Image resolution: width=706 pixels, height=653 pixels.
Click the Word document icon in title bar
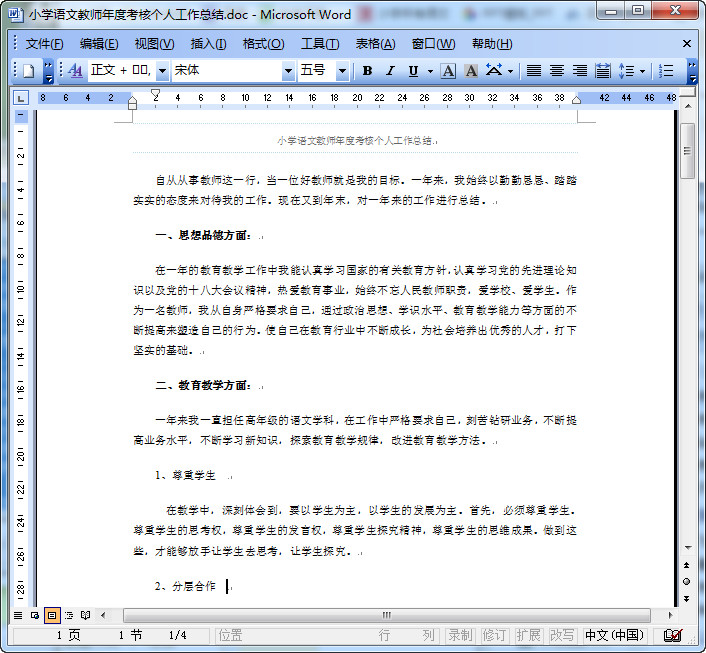(x=16, y=14)
